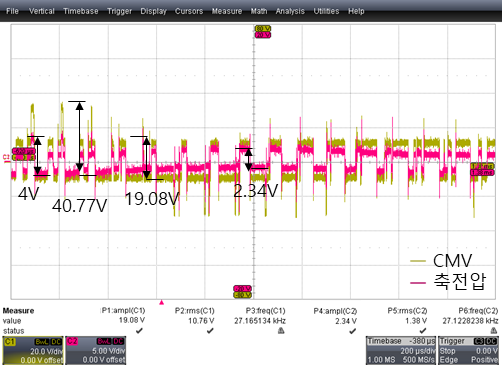
Task: Open the Trigger descriptor box
Action: 468,350
